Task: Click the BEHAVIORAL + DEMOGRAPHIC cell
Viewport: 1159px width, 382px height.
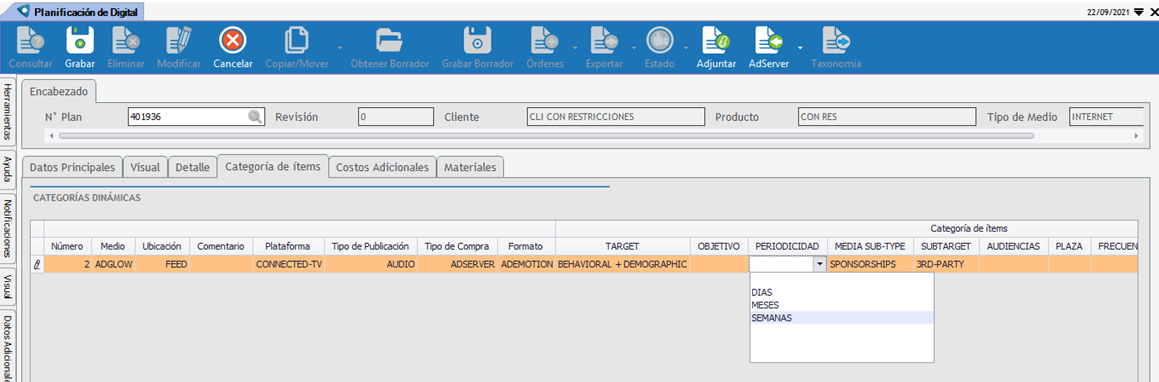Action: click(x=622, y=264)
